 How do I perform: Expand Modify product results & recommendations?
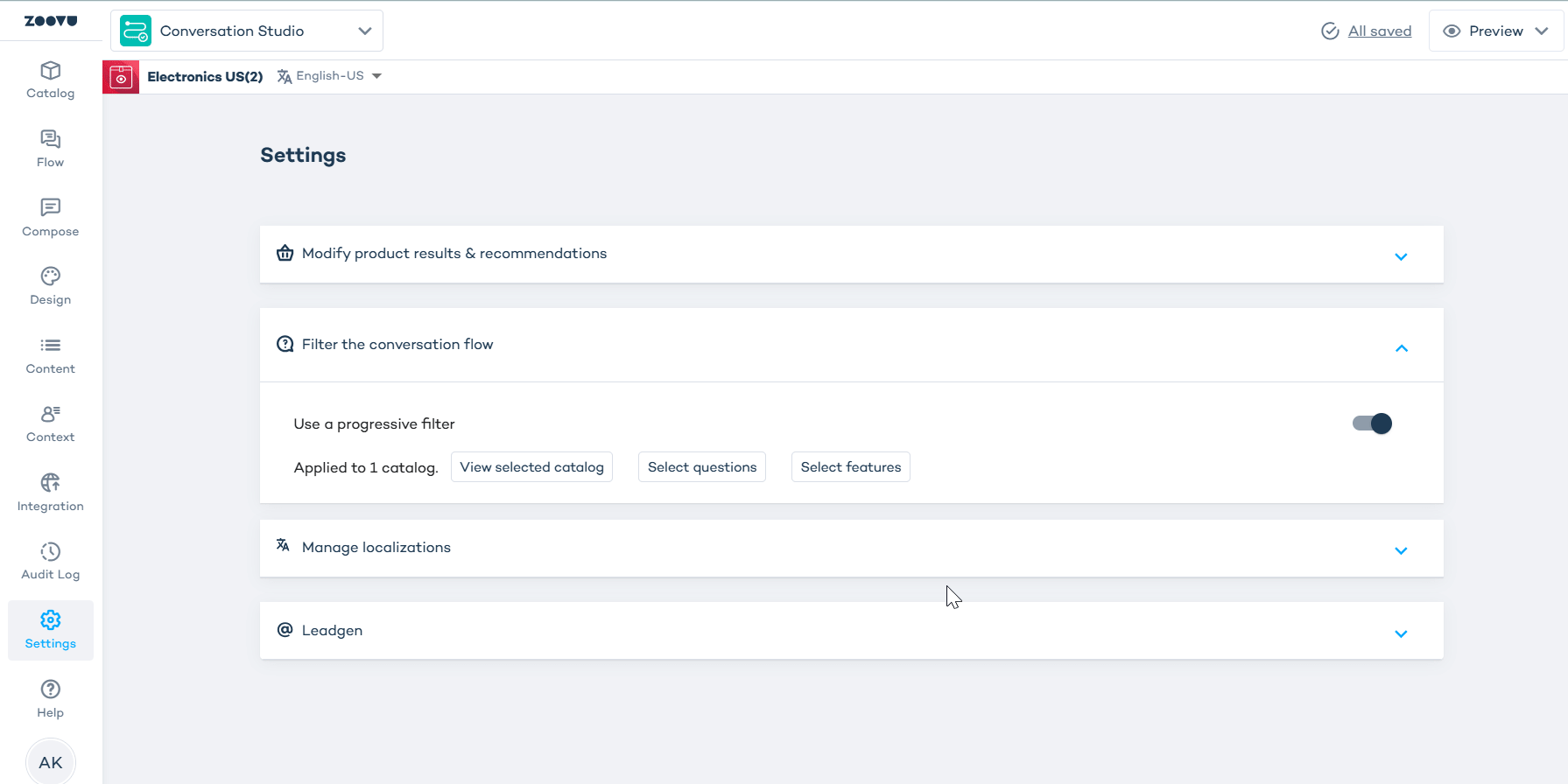pyautogui.click(x=1401, y=256)
